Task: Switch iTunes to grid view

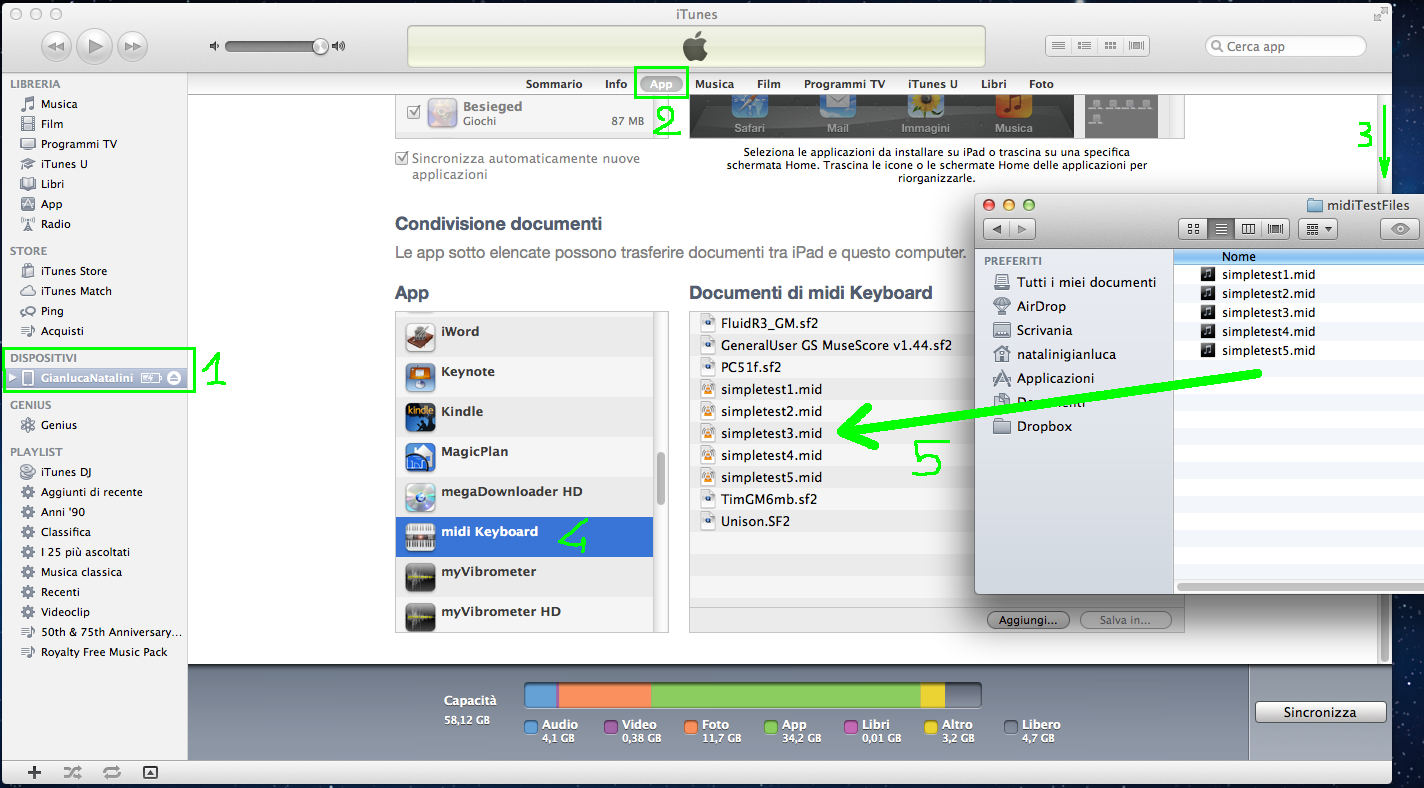Action: pos(1110,46)
